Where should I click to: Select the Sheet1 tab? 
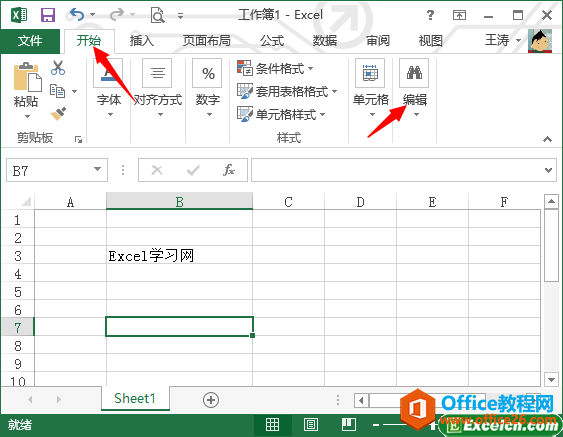click(x=135, y=398)
